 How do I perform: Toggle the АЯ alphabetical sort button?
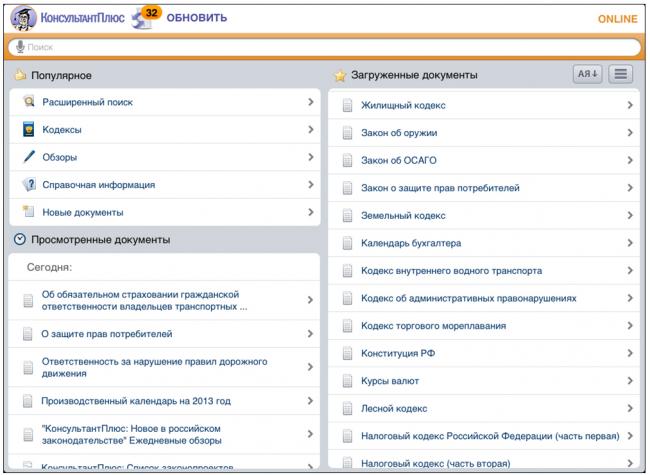pyautogui.click(x=587, y=74)
